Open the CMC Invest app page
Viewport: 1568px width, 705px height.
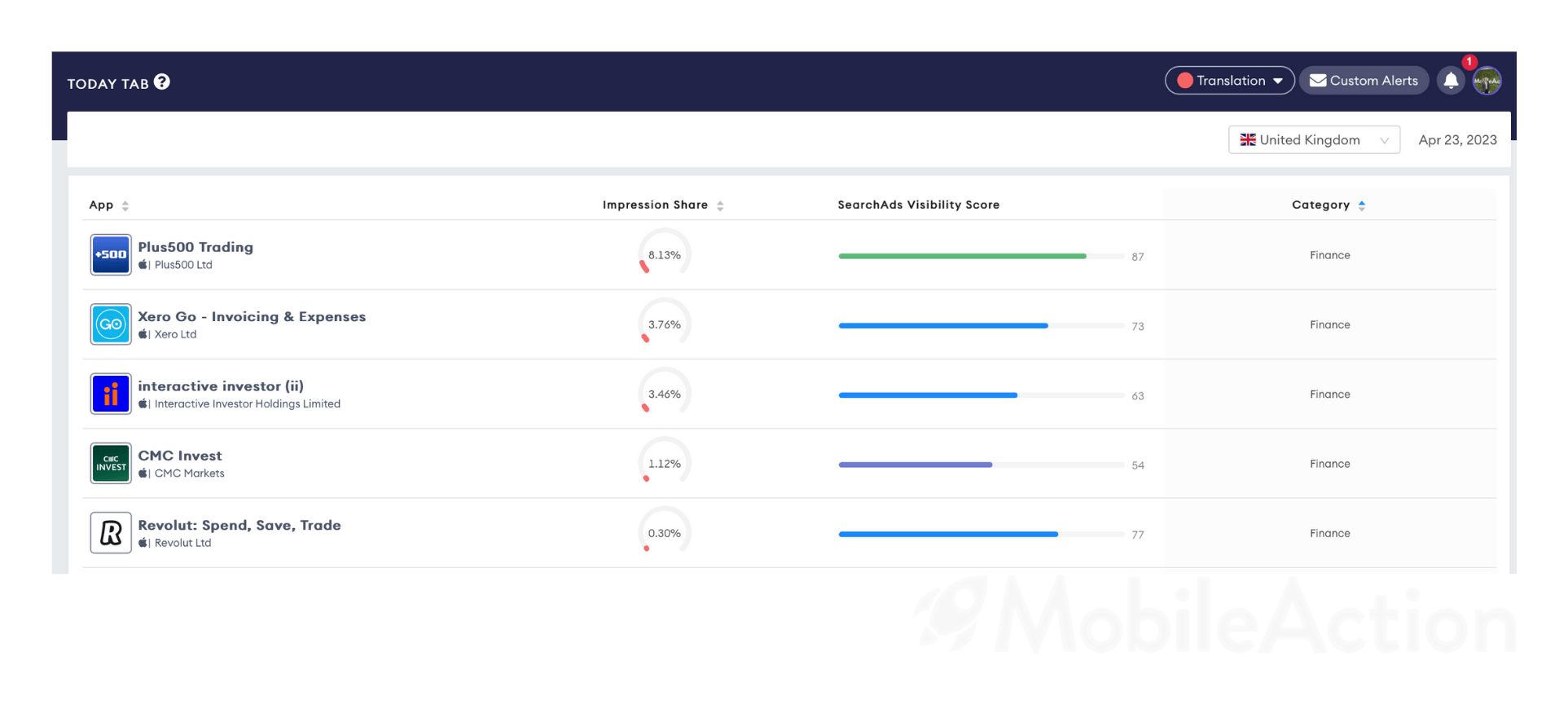(x=180, y=456)
